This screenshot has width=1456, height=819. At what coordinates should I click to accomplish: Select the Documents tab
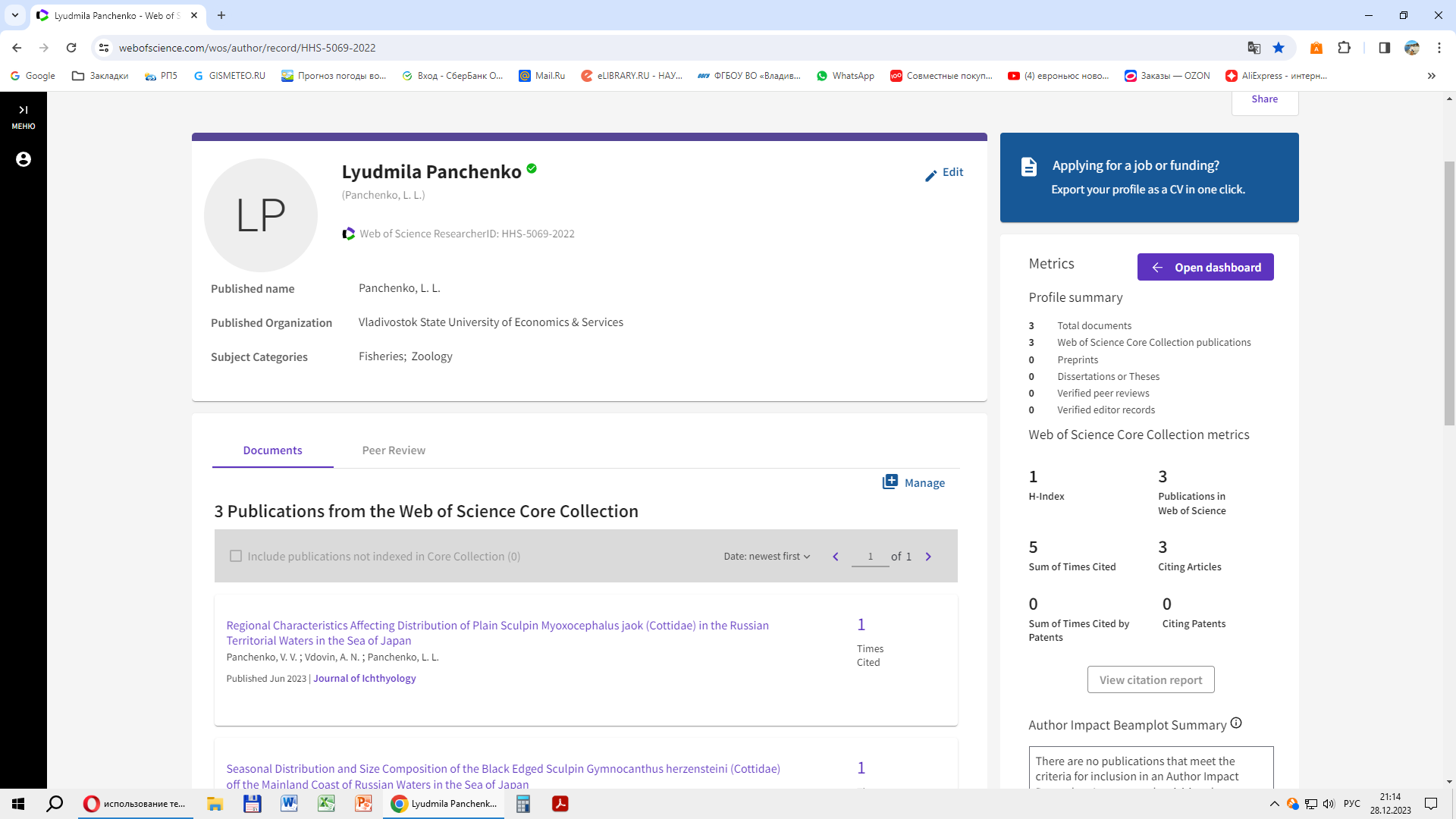pyautogui.click(x=272, y=450)
